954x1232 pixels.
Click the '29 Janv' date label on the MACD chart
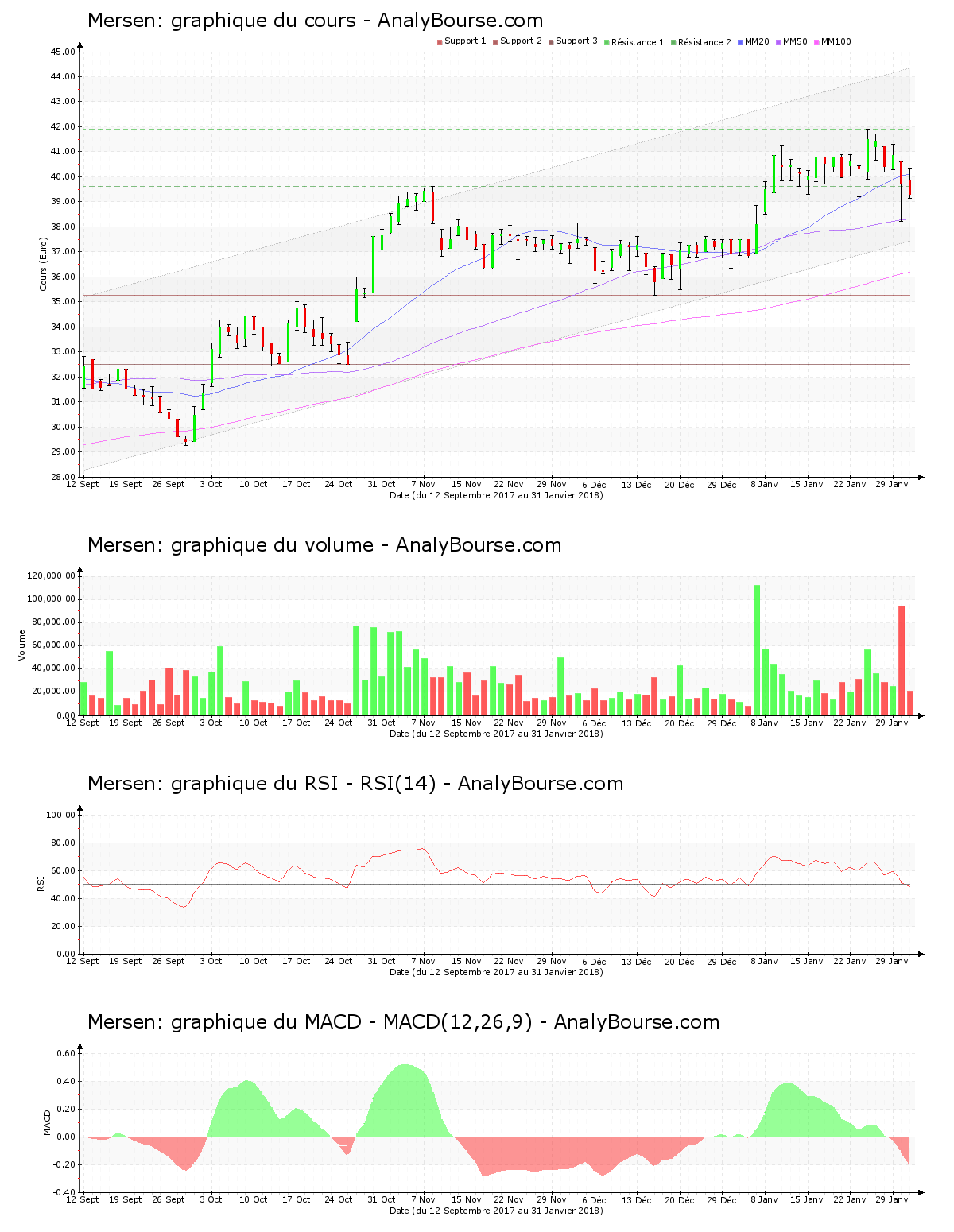(x=892, y=1199)
